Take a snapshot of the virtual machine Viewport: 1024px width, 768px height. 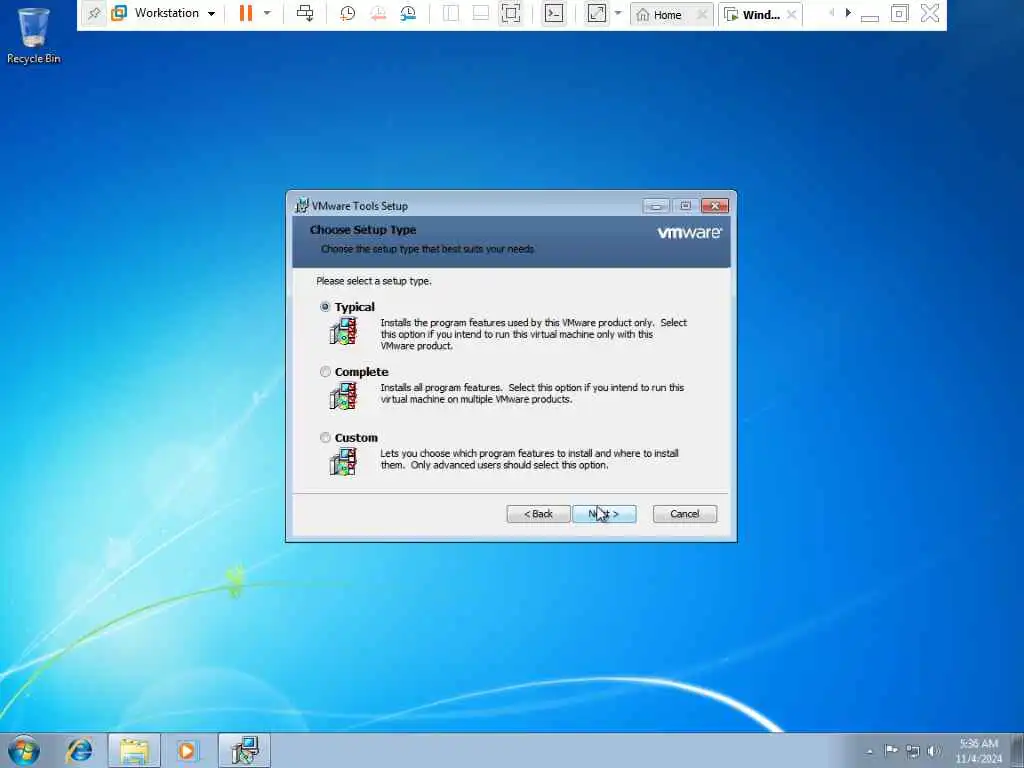pyautogui.click(x=347, y=13)
